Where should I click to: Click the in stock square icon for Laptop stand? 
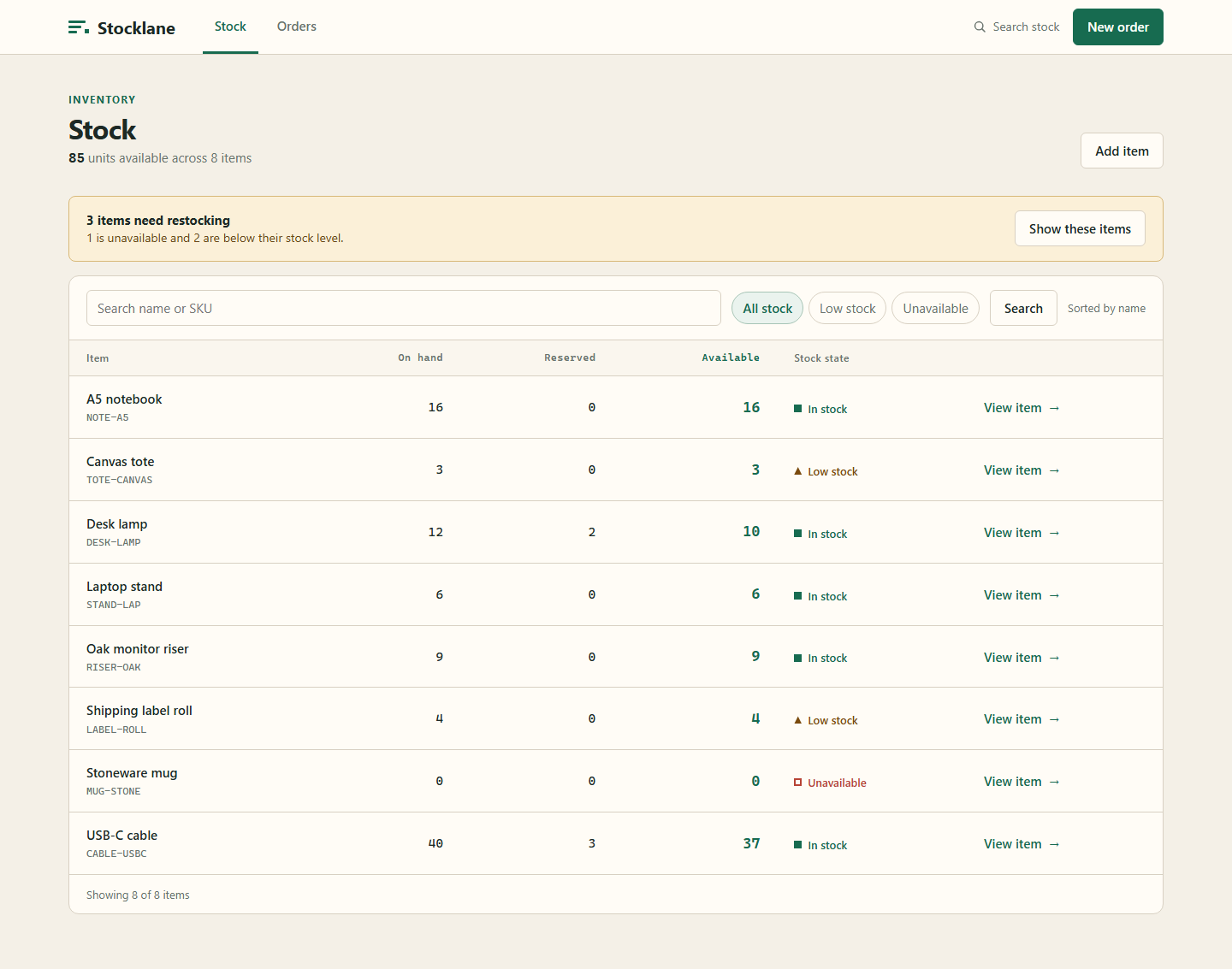click(798, 596)
